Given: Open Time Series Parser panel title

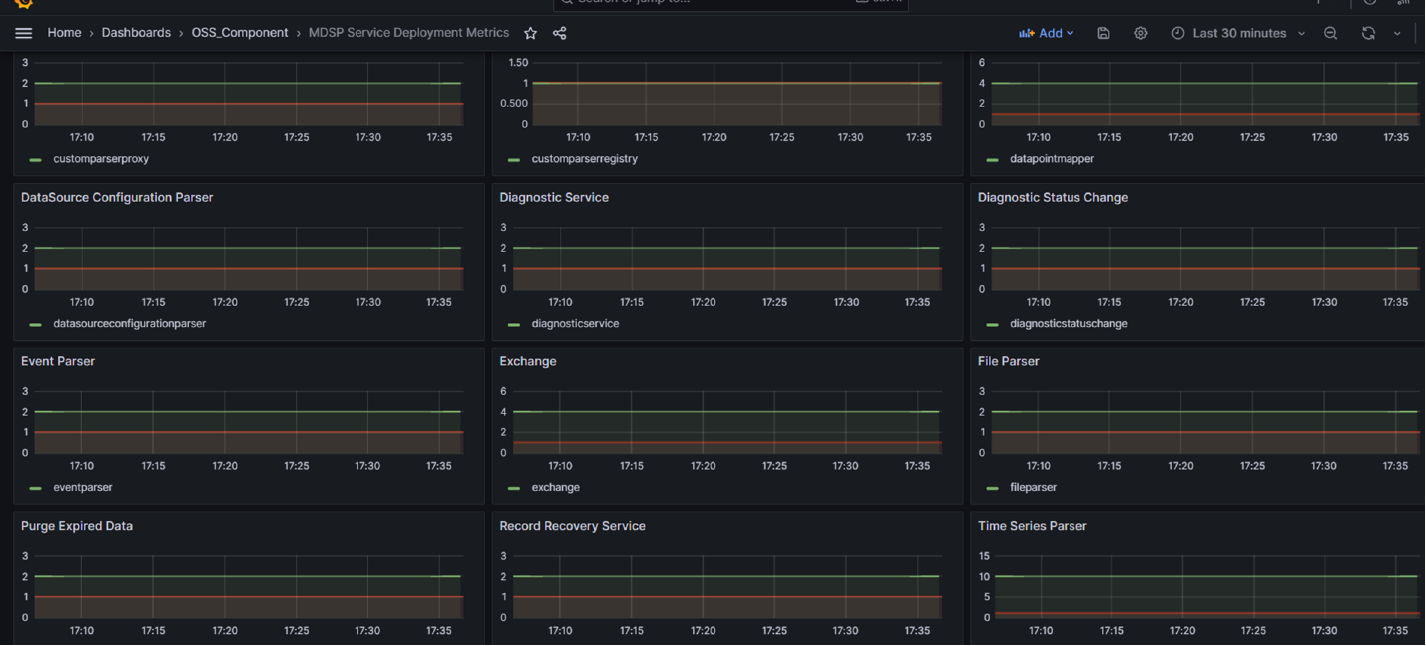Looking at the screenshot, I should click(1032, 526).
